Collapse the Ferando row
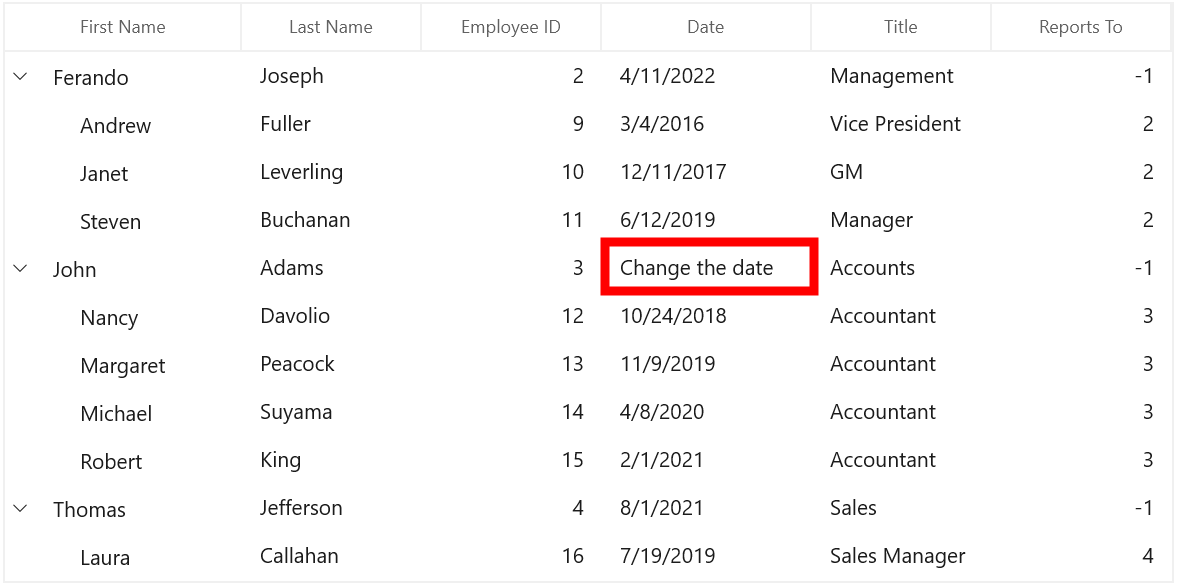1177x586 pixels. tap(20, 77)
